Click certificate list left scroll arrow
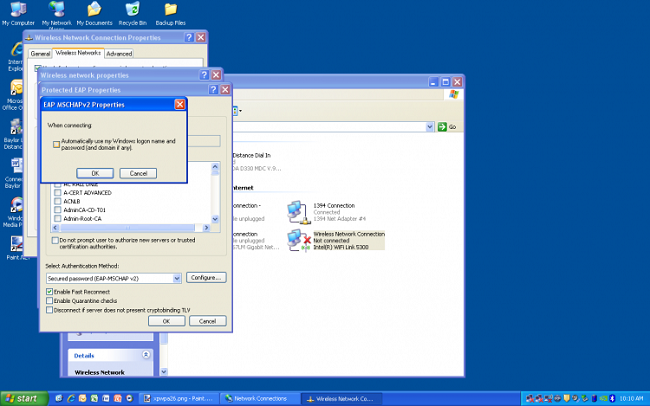 [x=56, y=228]
